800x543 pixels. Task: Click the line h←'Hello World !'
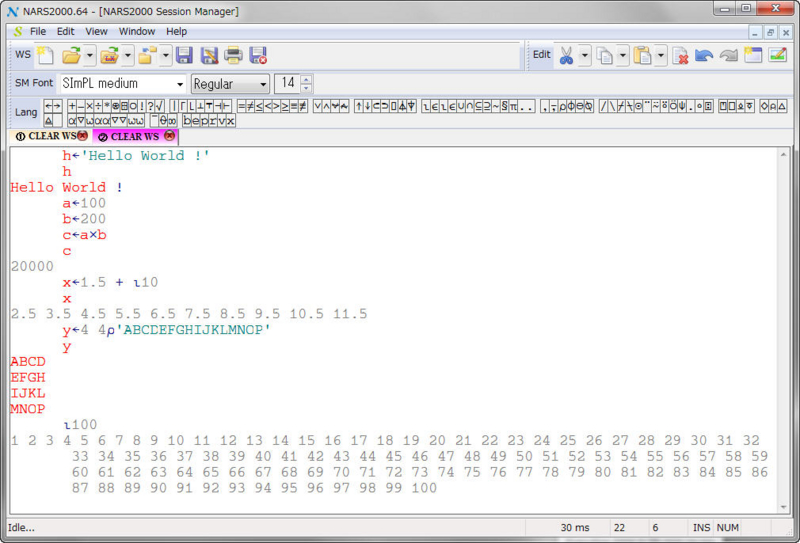click(x=136, y=156)
